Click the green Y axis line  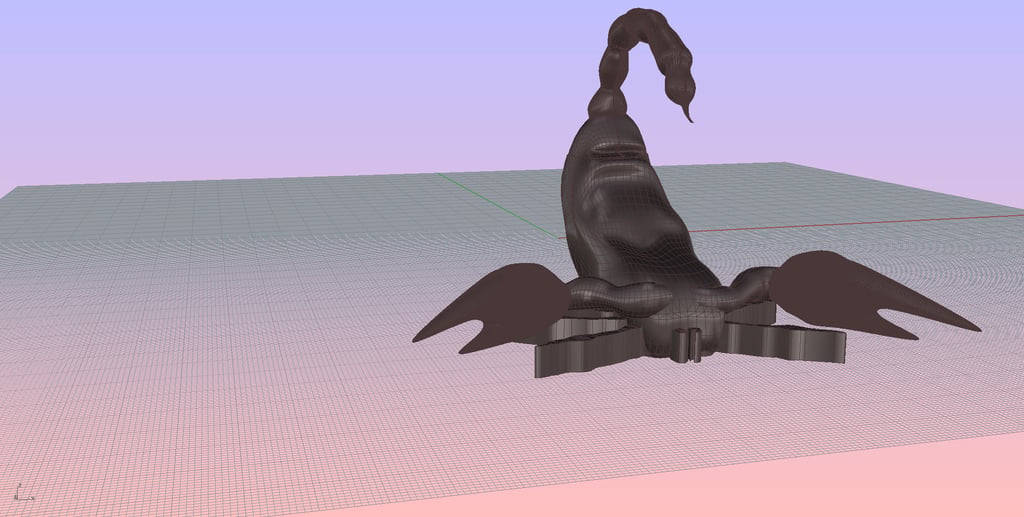[x=500, y=206]
